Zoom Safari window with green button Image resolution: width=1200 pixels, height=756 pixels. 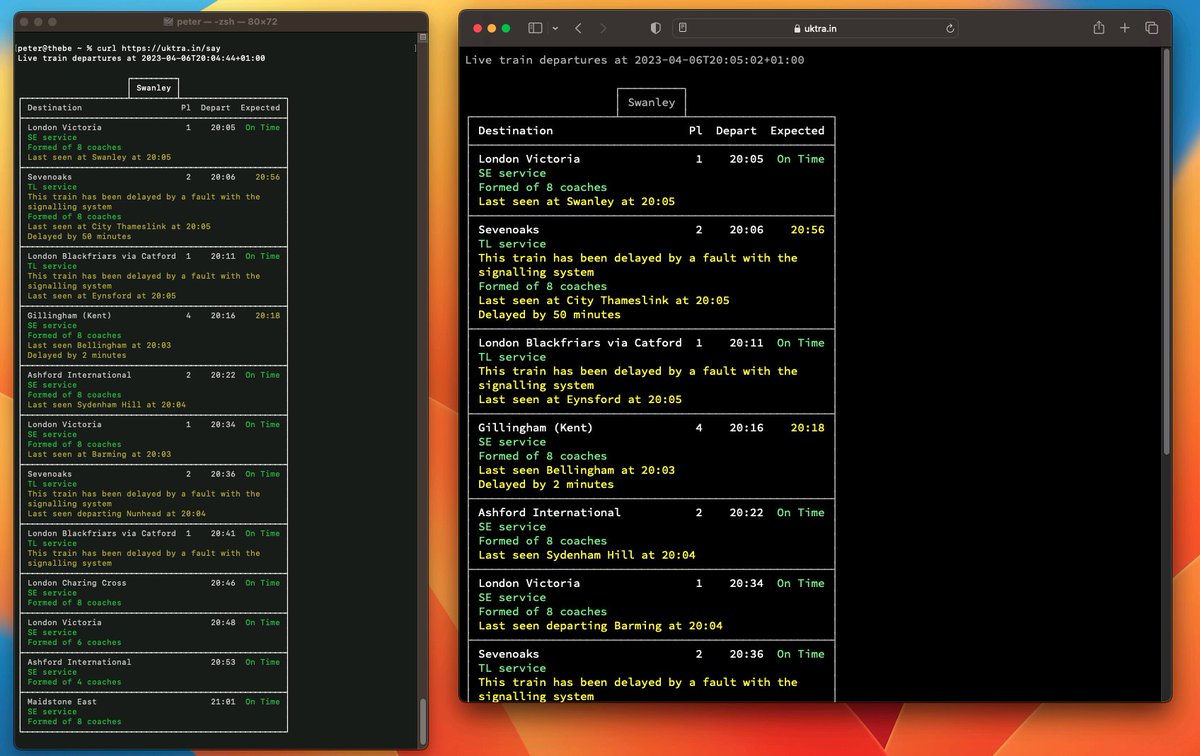pos(505,29)
